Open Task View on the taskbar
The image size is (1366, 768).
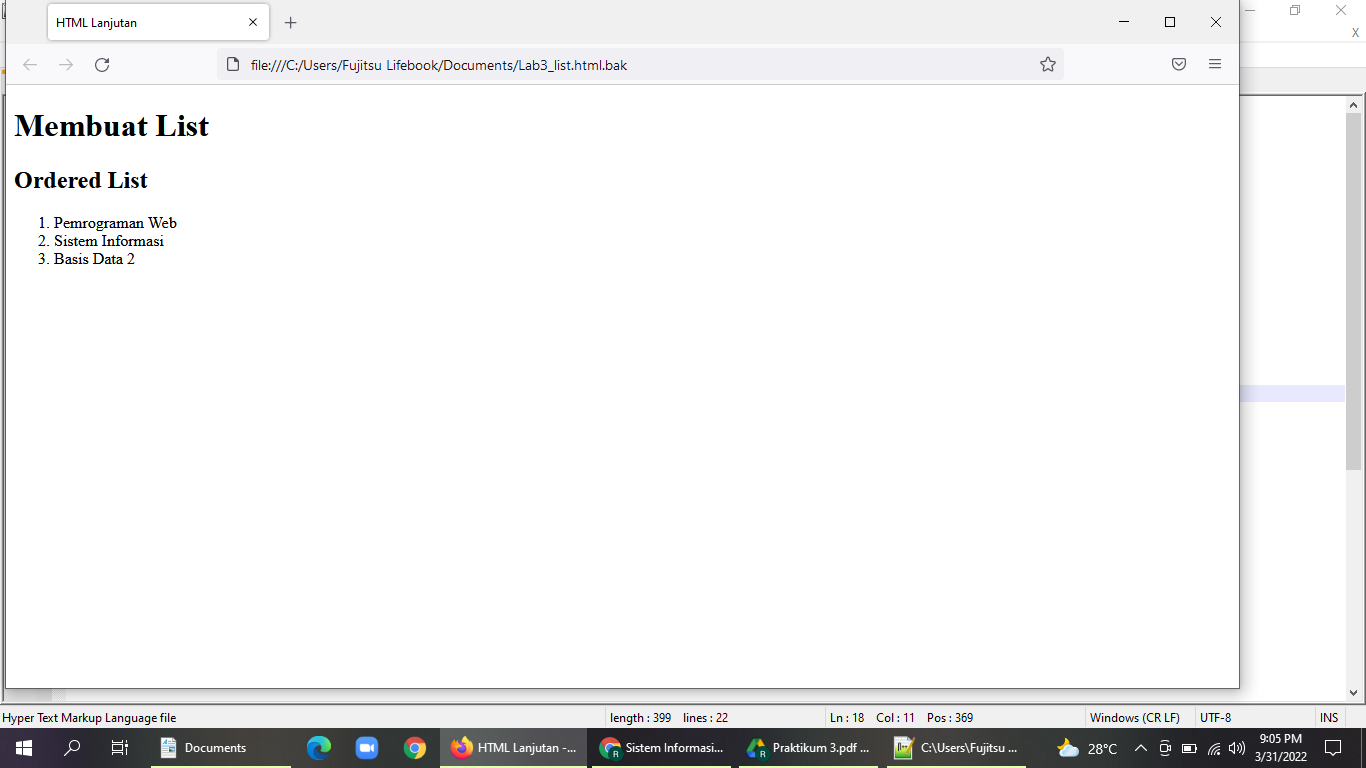tap(120, 747)
